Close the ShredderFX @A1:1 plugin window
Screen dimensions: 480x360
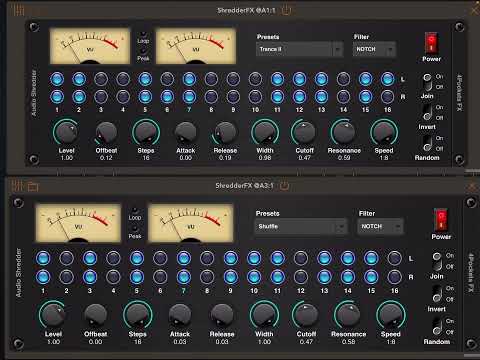(475, 10)
